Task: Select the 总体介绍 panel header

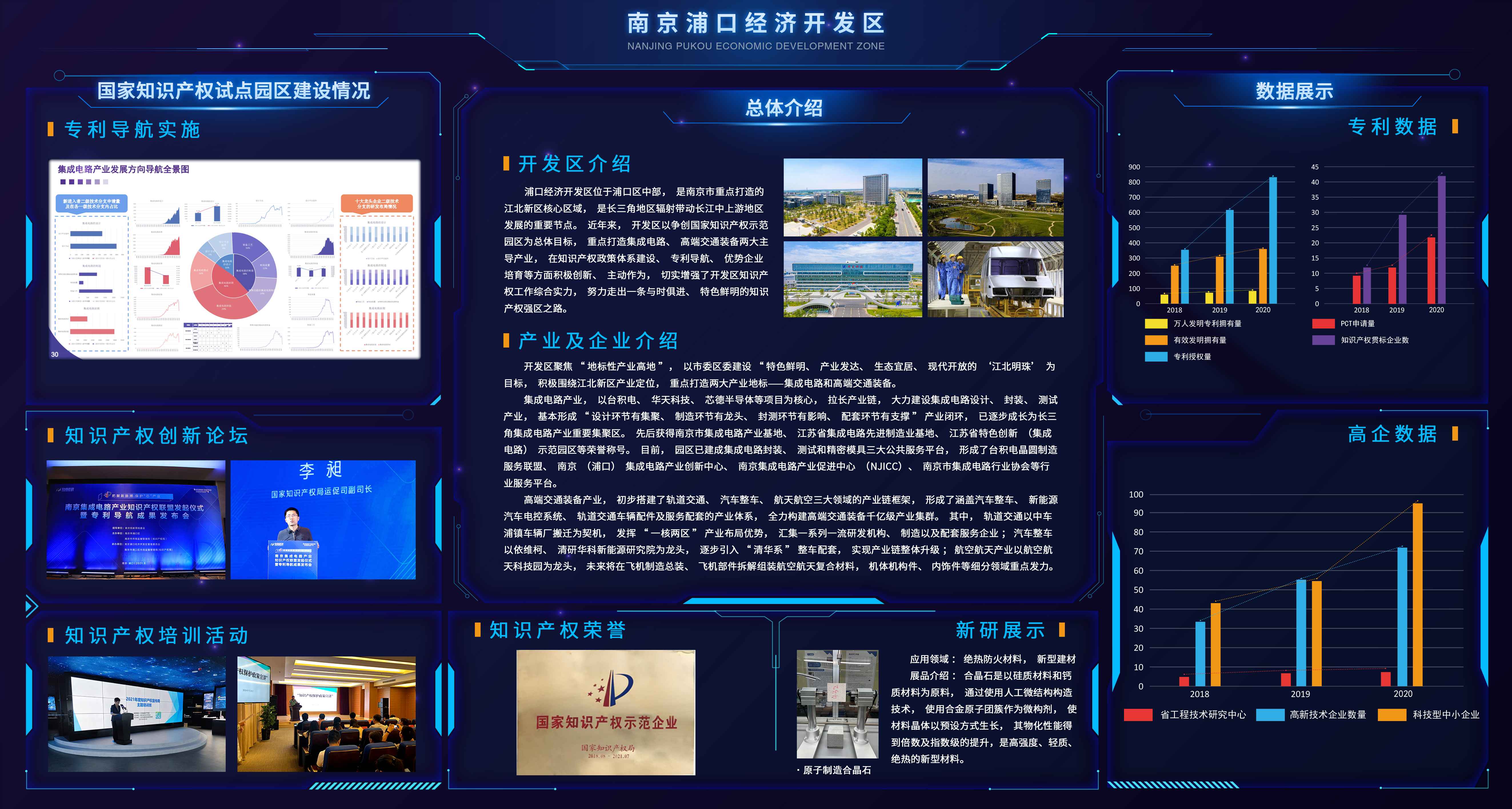Action: coord(784,108)
